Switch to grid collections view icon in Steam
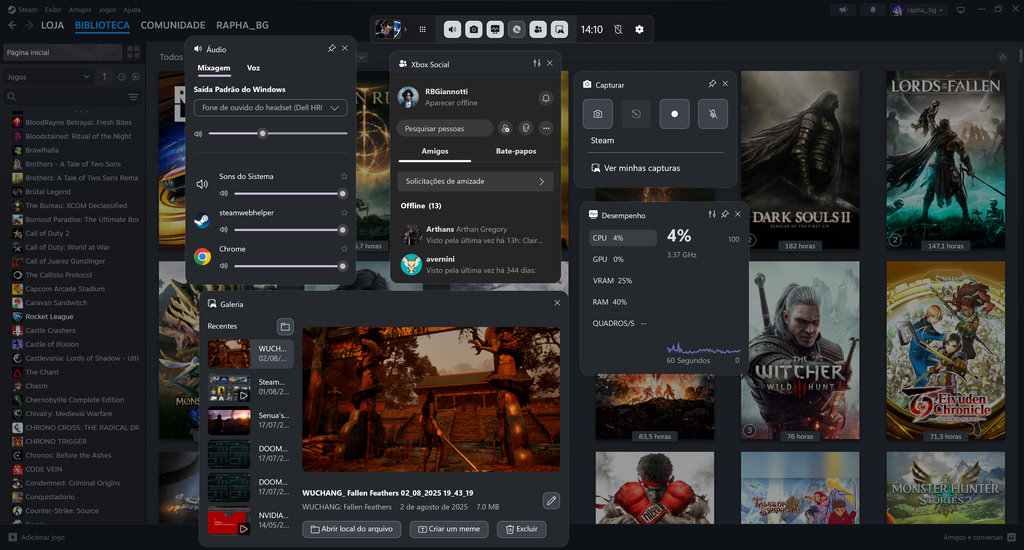Image resolution: width=1024 pixels, height=550 pixels. click(133, 52)
